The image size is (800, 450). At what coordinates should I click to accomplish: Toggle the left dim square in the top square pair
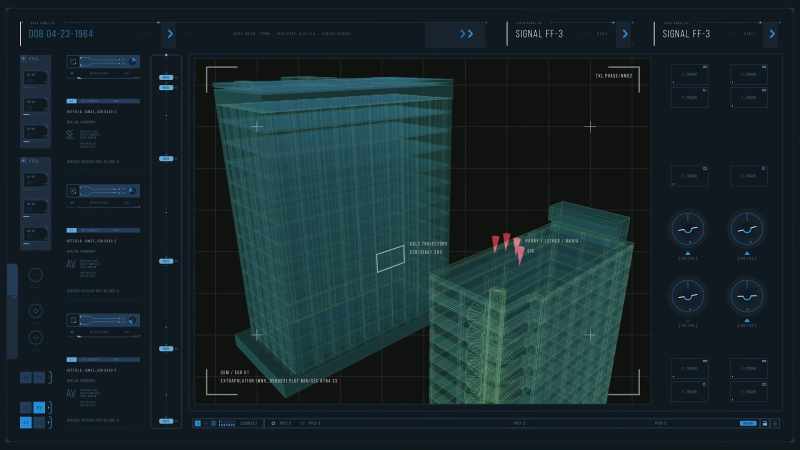coord(26,378)
